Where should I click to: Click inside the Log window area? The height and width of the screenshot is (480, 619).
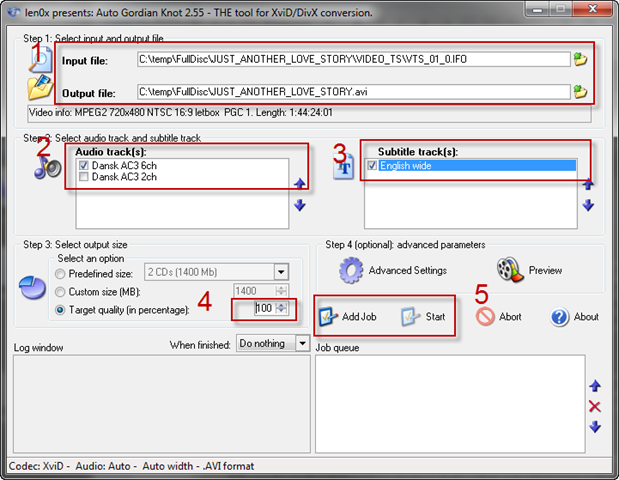[x=162, y=404]
